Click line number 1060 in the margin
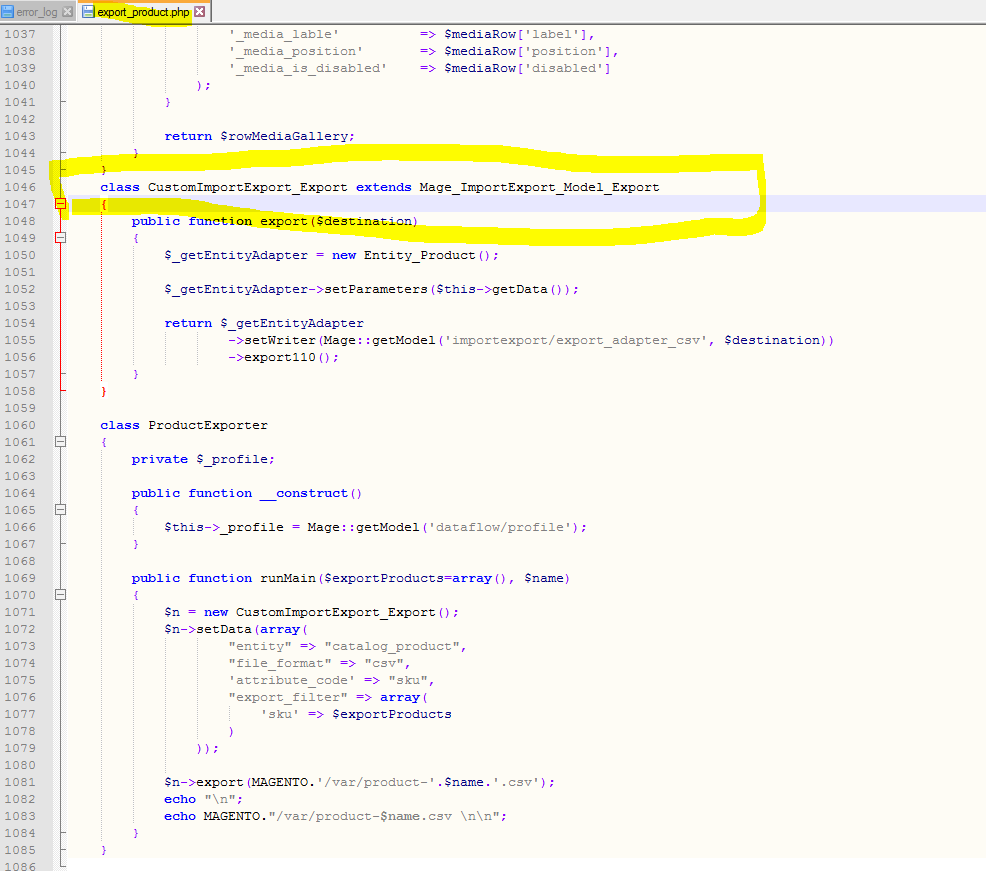This screenshot has height=871, width=986. click(x=20, y=425)
